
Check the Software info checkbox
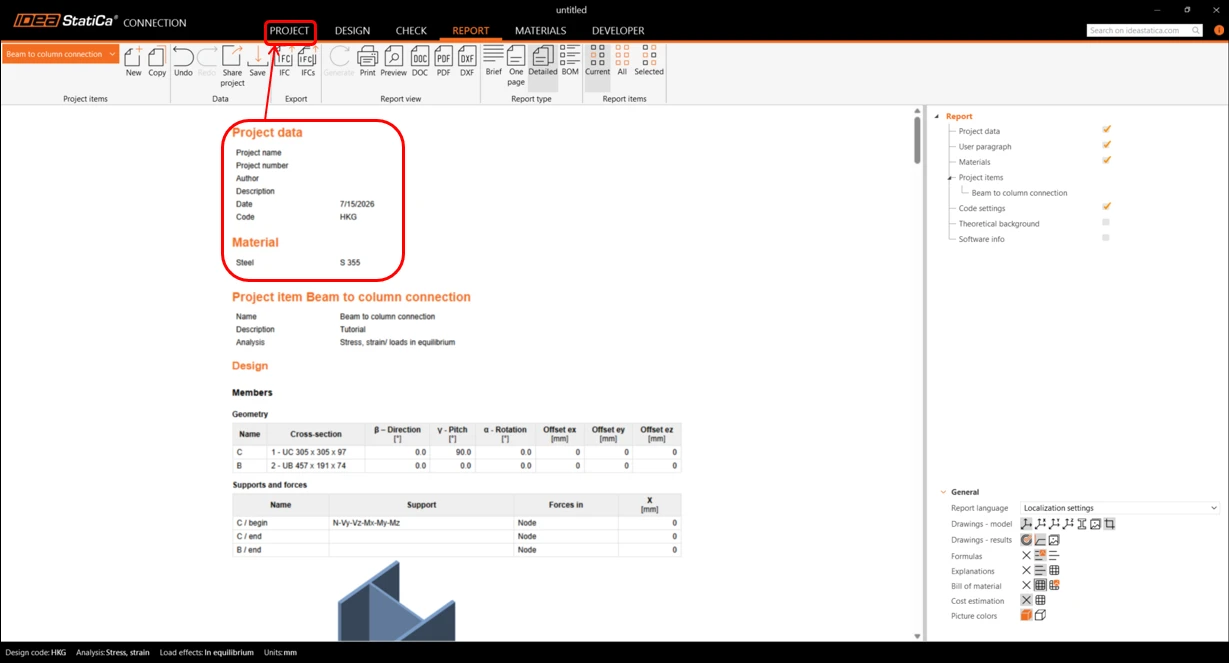point(1106,238)
